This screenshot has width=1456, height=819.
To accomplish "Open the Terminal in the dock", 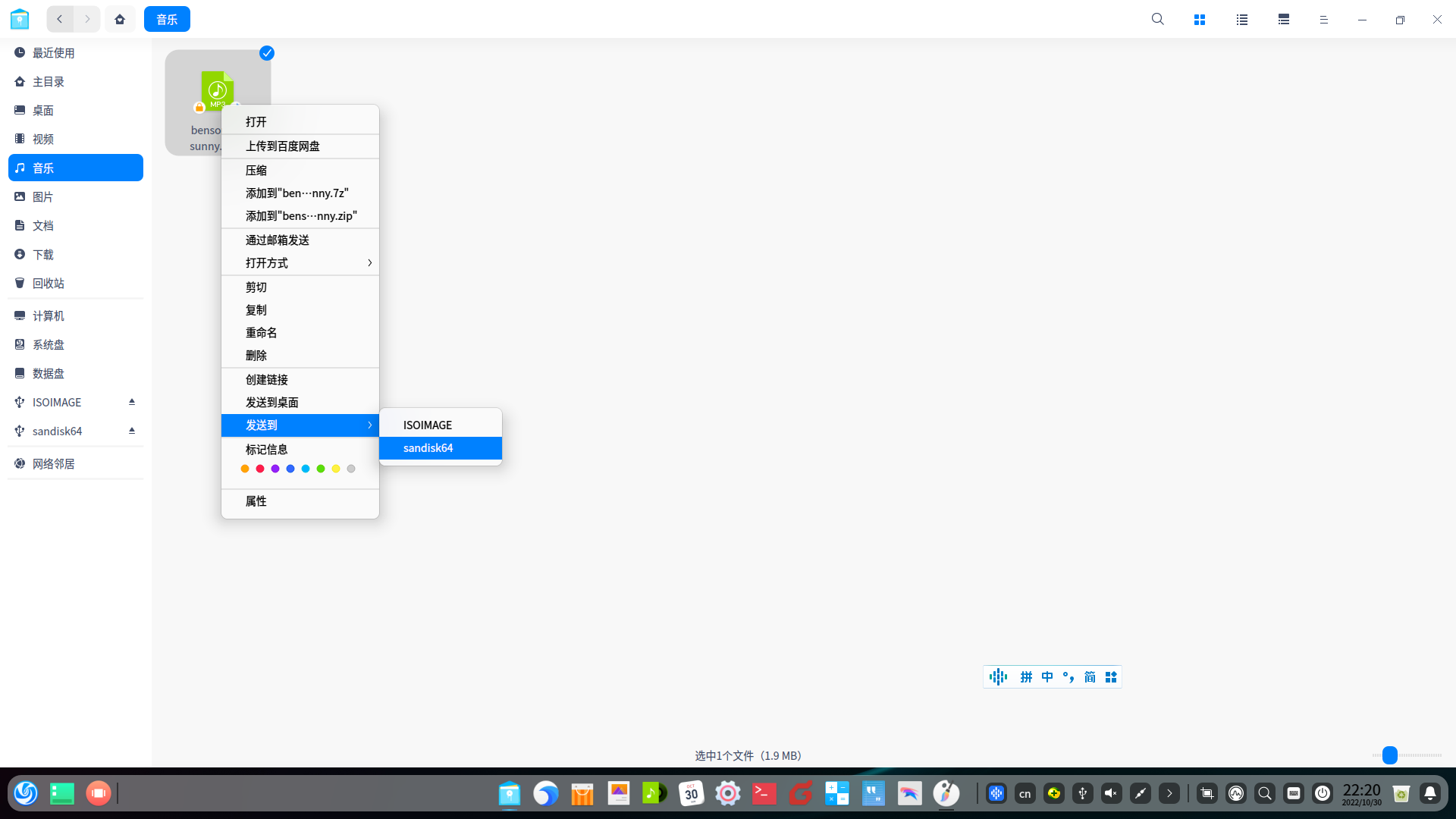I will click(764, 793).
